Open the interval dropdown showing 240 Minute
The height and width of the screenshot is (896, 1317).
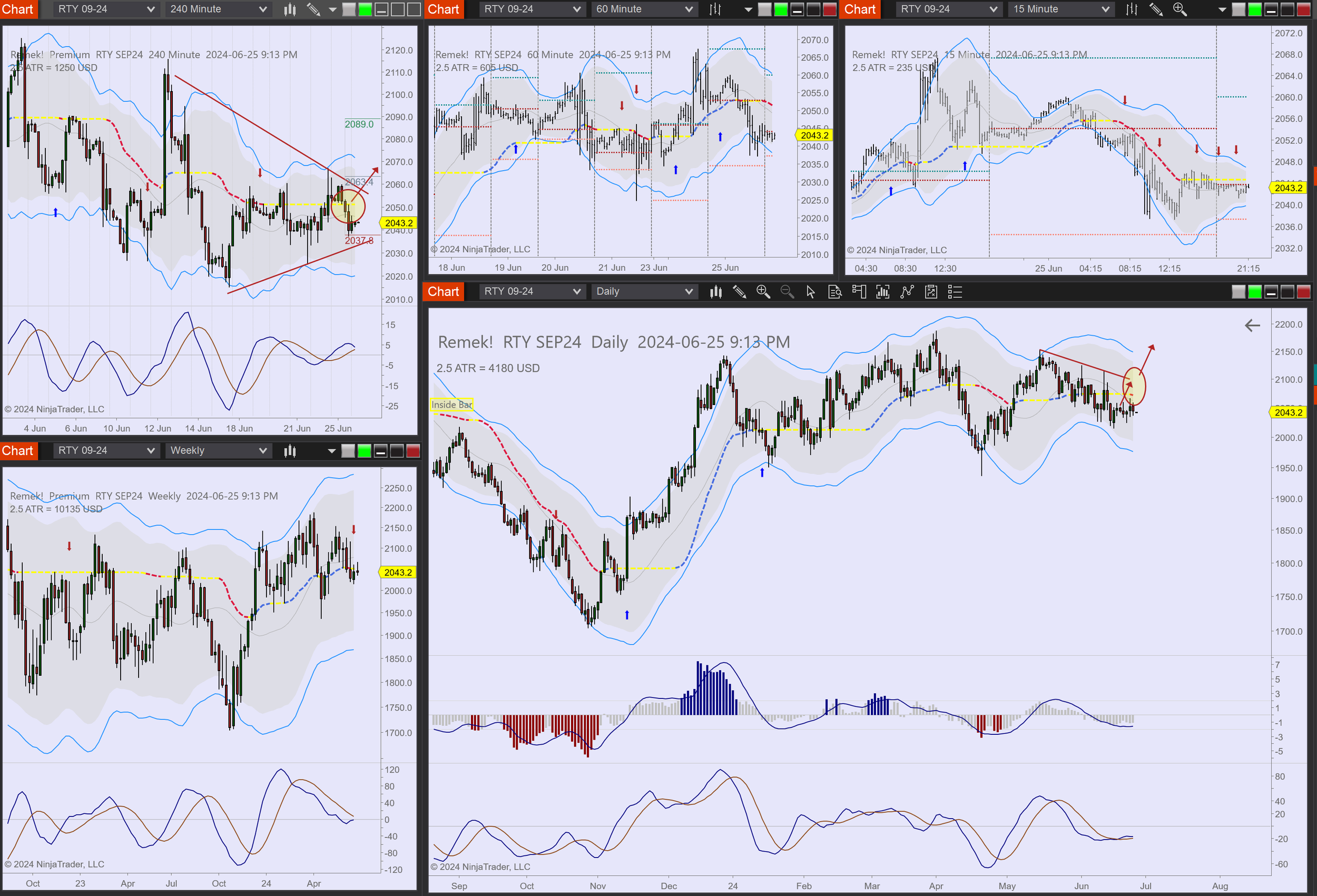[218, 9]
